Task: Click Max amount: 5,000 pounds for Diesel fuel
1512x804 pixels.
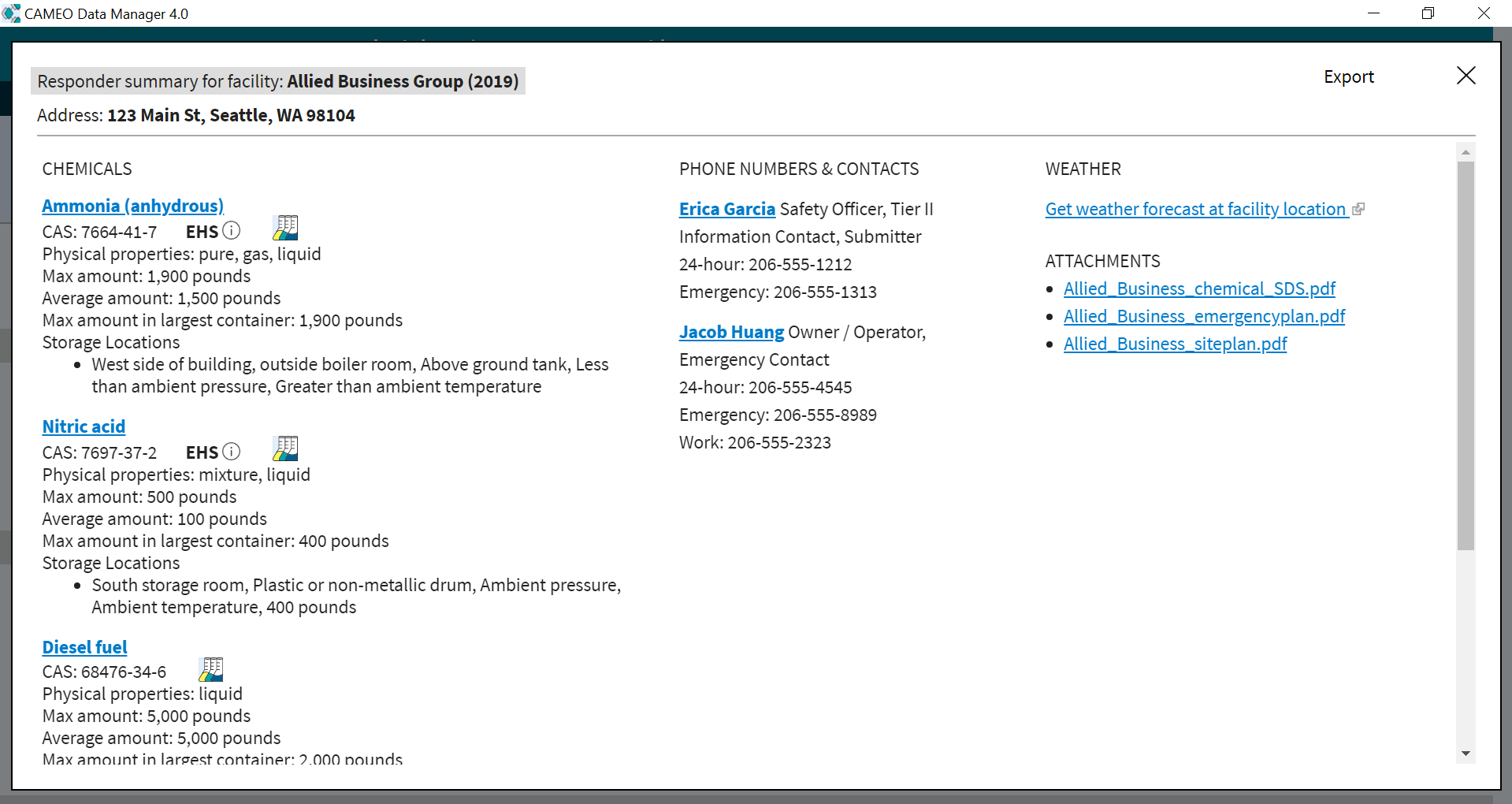Action: (x=147, y=716)
